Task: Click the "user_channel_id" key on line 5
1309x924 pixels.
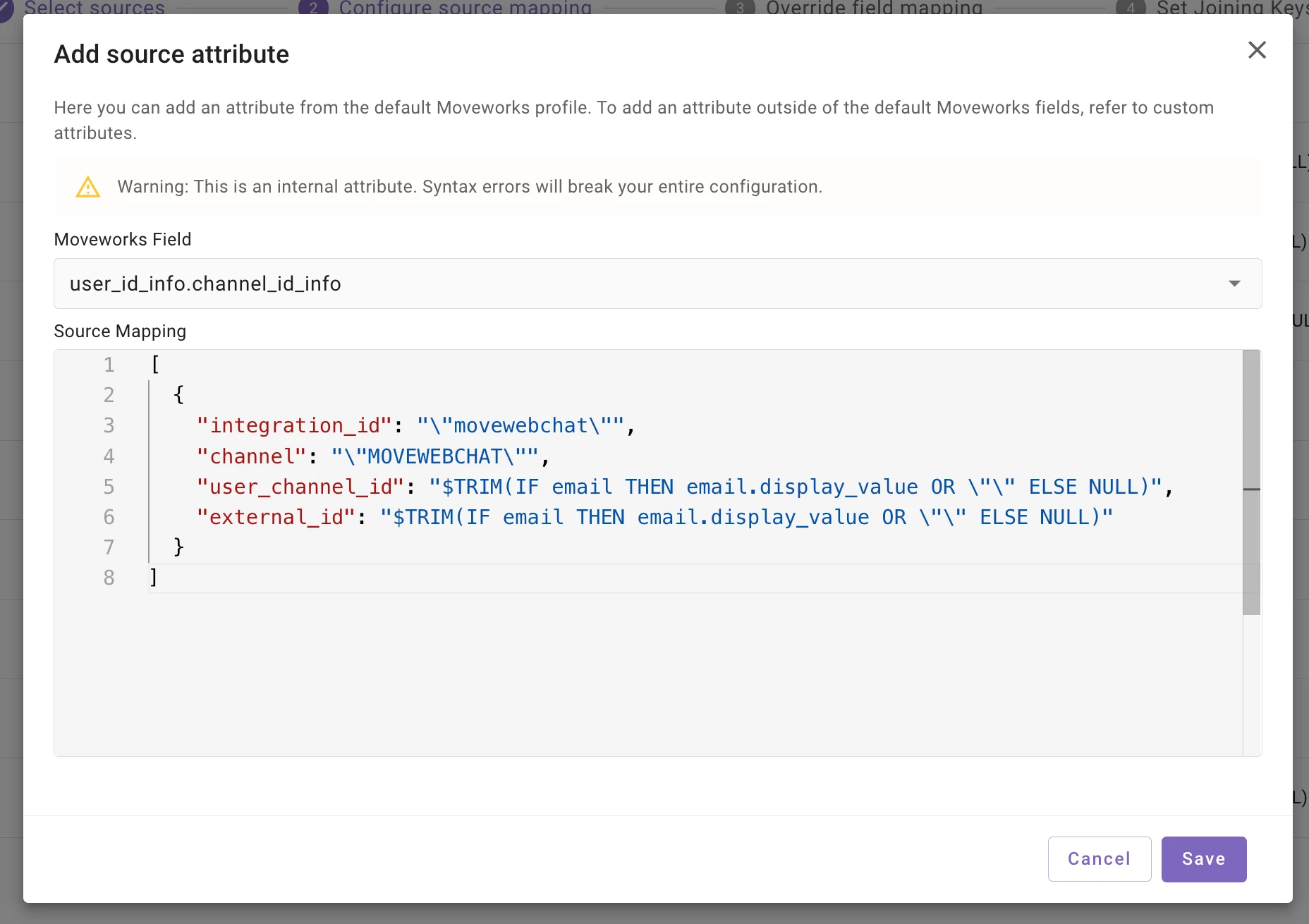Action: [300, 487]
